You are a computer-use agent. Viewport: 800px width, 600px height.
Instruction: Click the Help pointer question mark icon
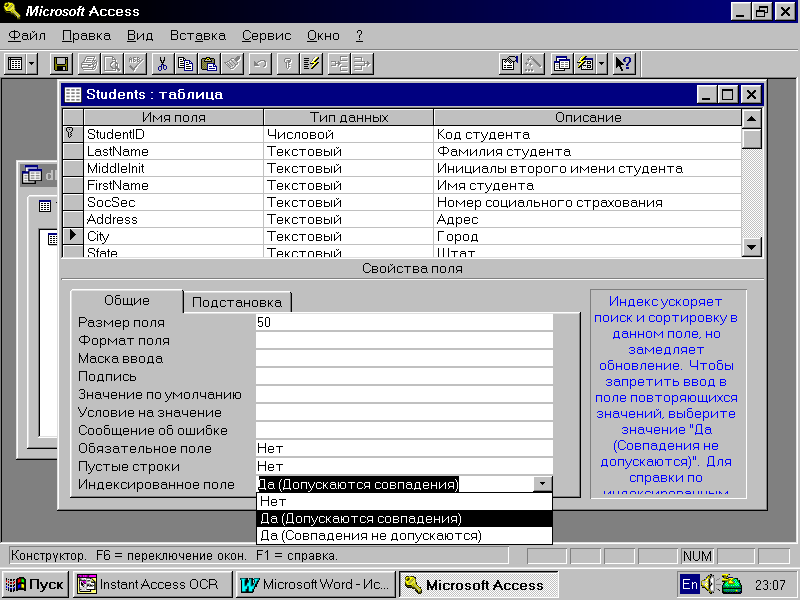[x=623, y=64]
